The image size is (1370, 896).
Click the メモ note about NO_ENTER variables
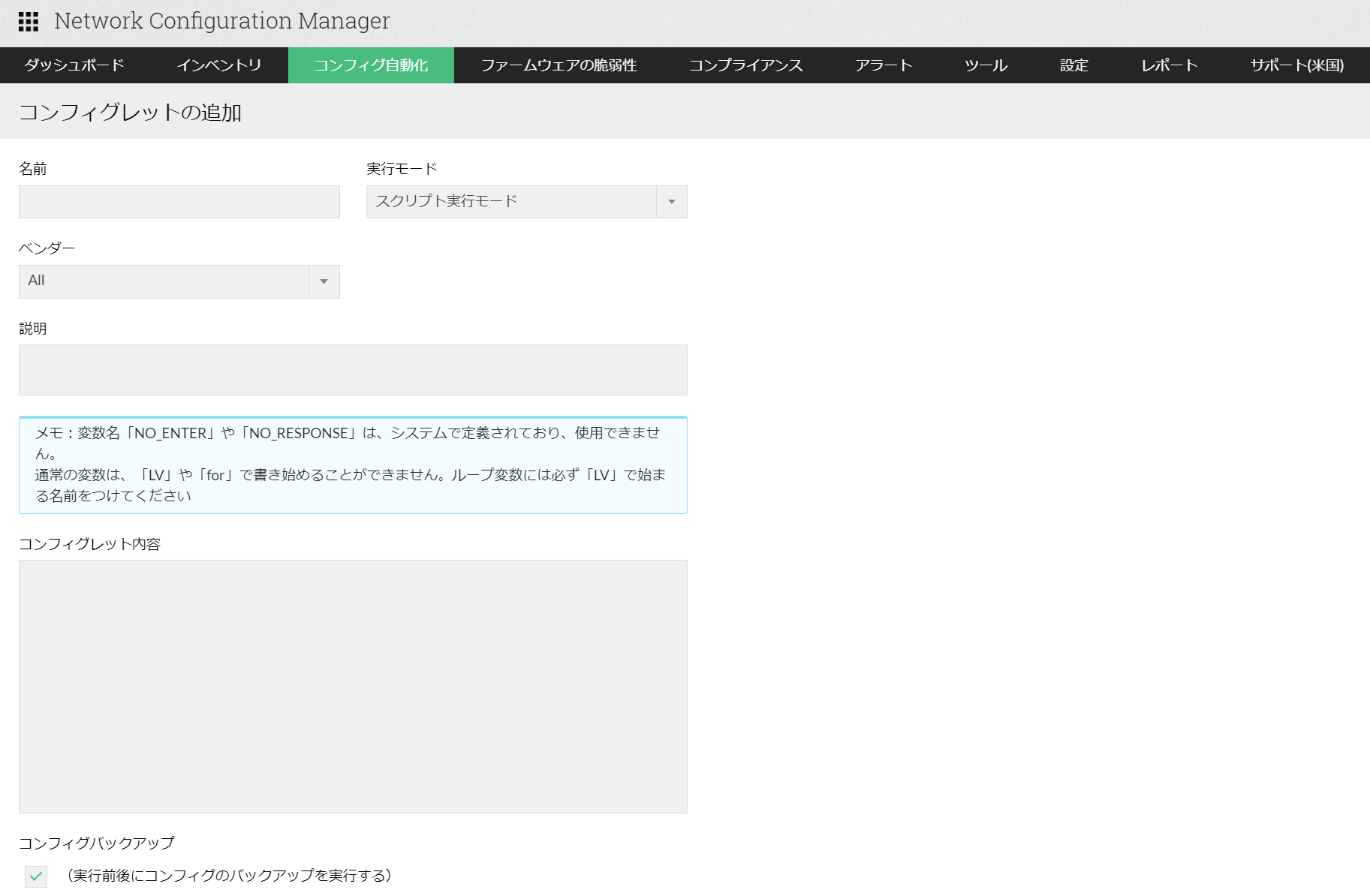click(353, 465)
